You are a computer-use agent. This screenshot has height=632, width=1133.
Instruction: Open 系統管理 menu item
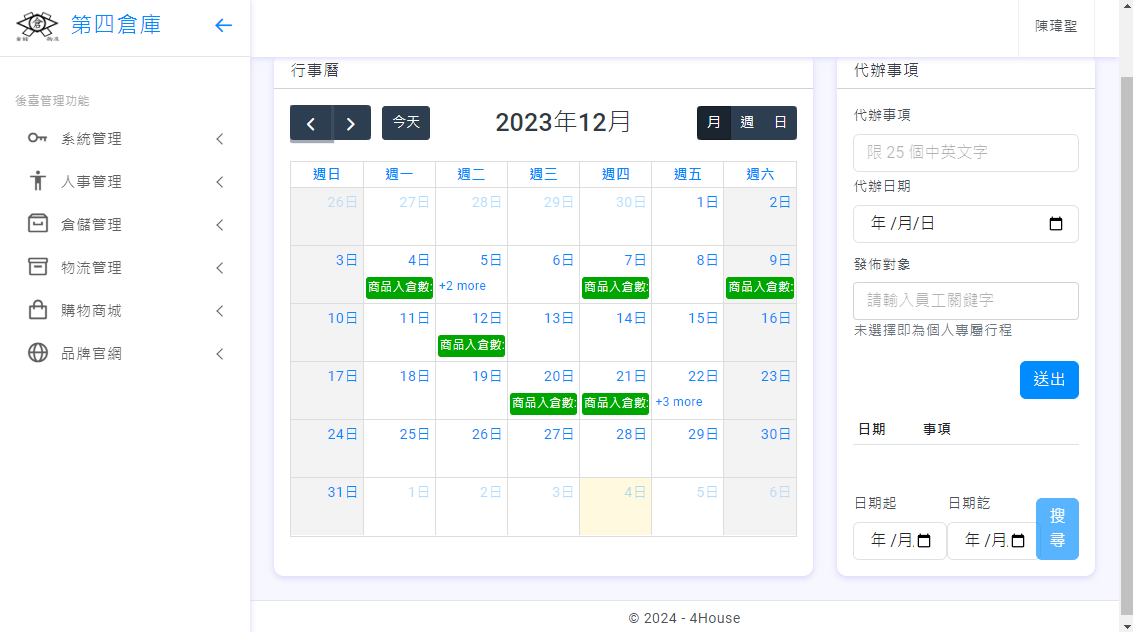tap(125, 139)
